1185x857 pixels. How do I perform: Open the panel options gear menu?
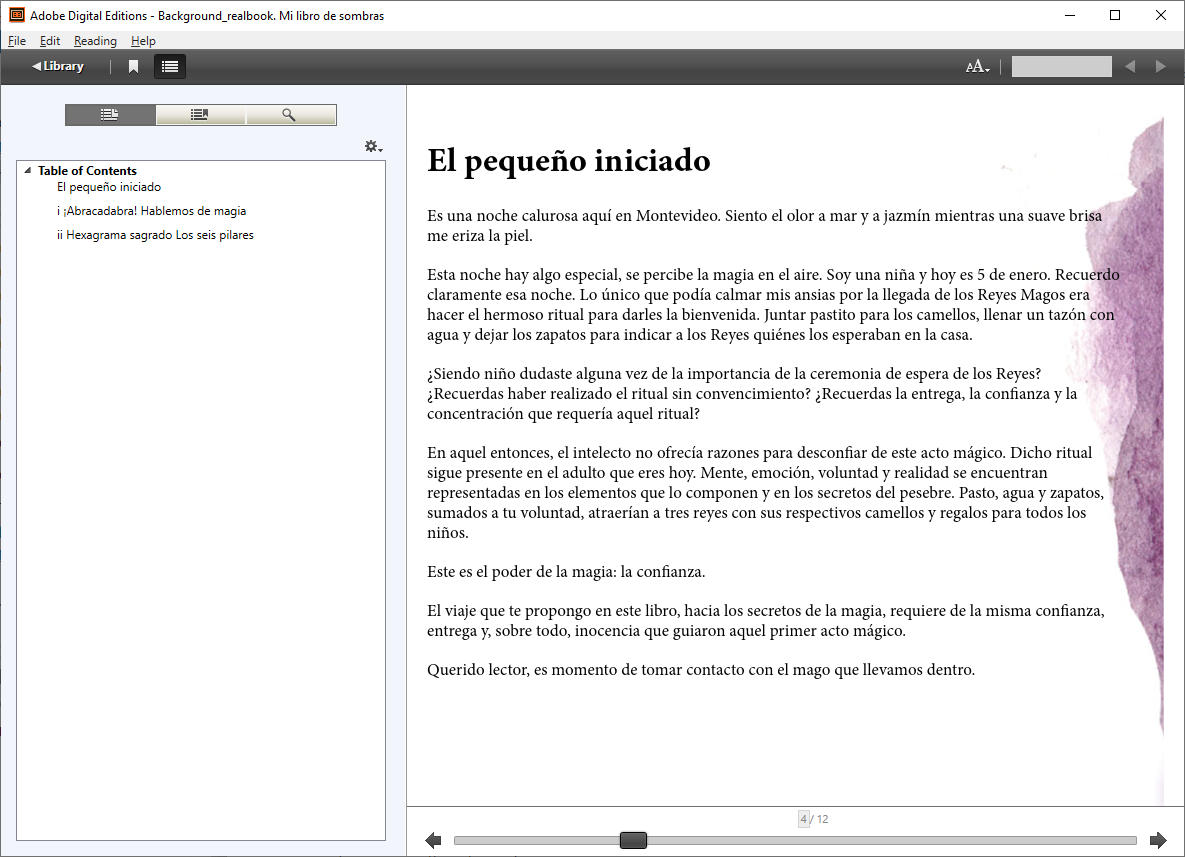373,147
